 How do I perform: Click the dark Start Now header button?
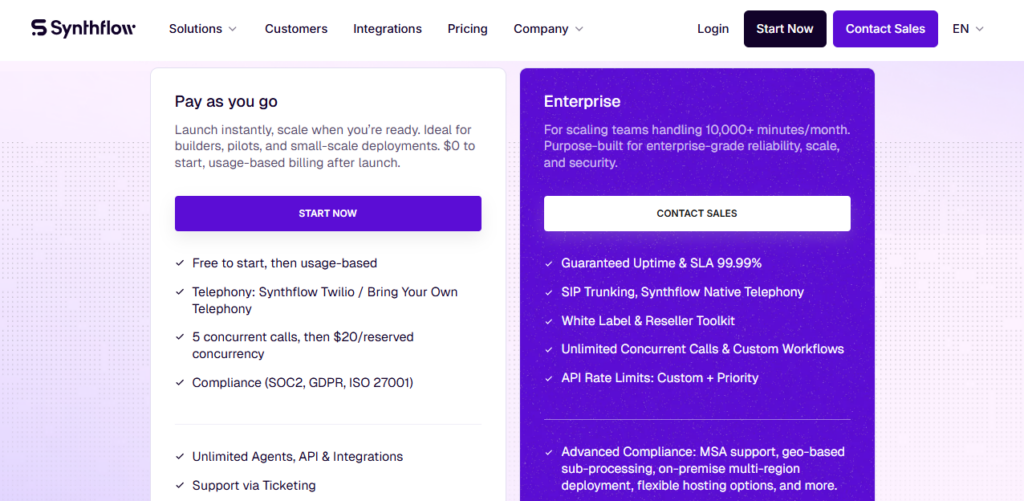click(x=785, y=29)
